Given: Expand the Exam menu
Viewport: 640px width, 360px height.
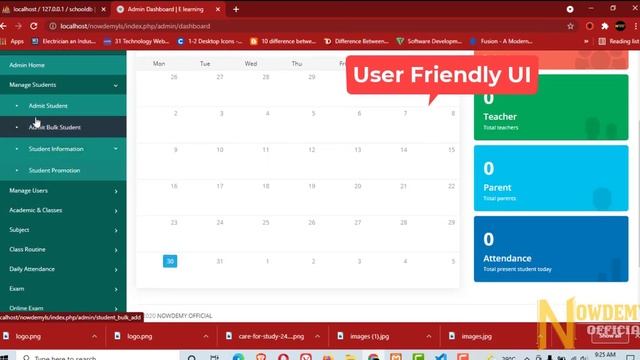Looking at the screenshot, I should click(63, 289).
